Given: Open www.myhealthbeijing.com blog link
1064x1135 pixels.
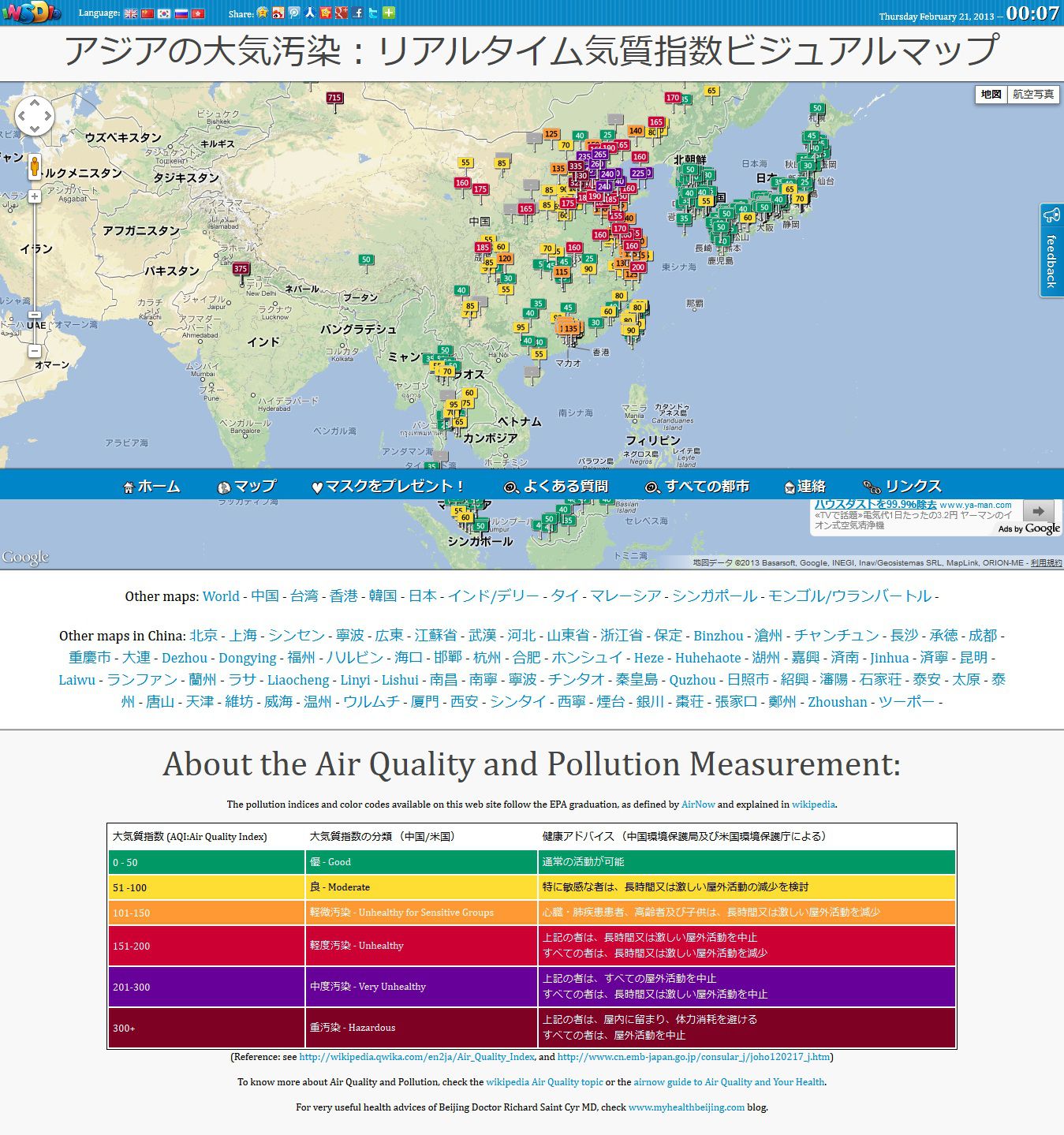Looking at the screenshot, I should pyautogui.click(x=686, y=1107).
